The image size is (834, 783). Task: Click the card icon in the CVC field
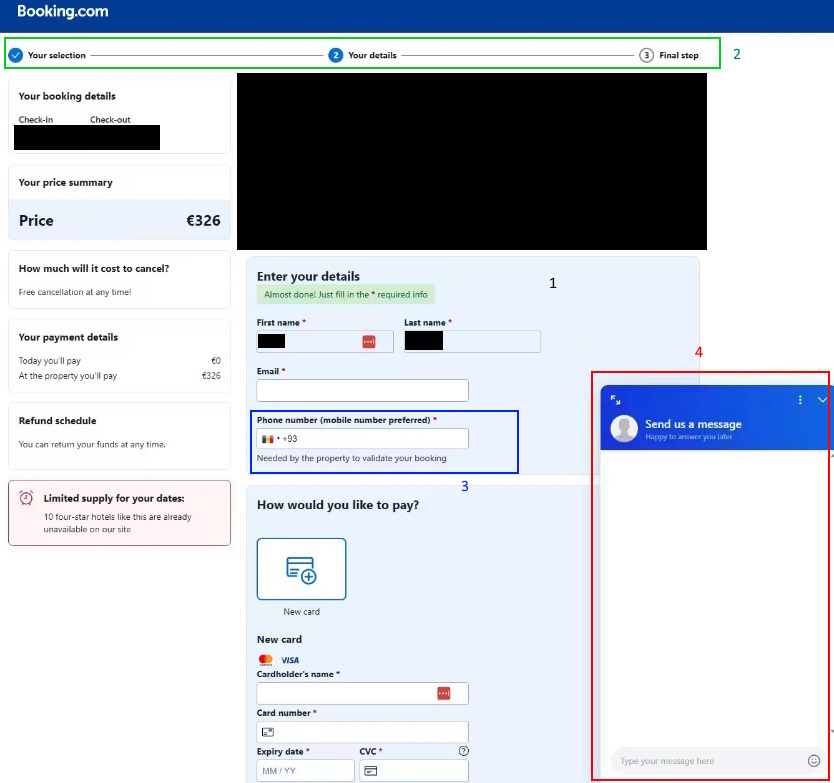point(371,771)
